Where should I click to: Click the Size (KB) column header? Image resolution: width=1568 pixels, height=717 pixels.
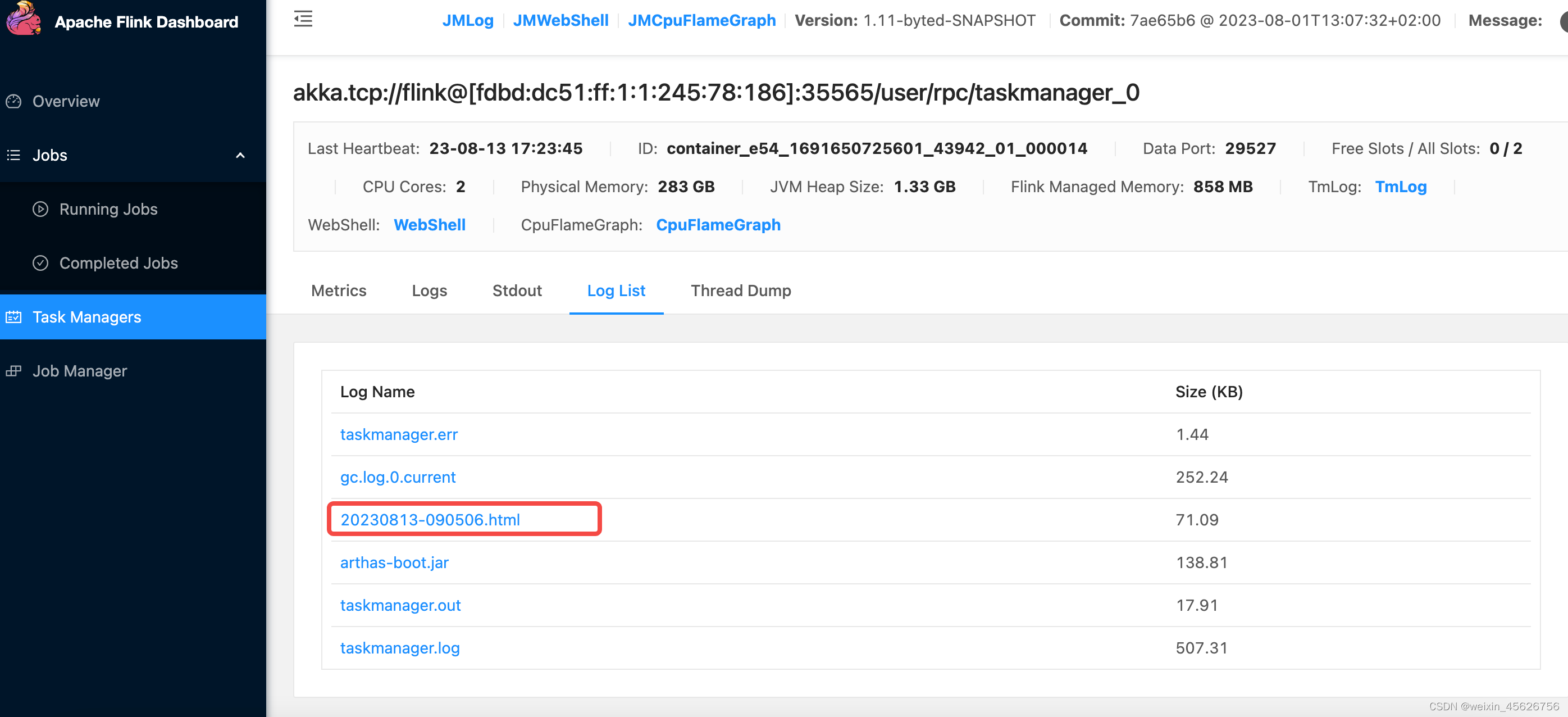pyautogui.click(x=1209, y=392)
